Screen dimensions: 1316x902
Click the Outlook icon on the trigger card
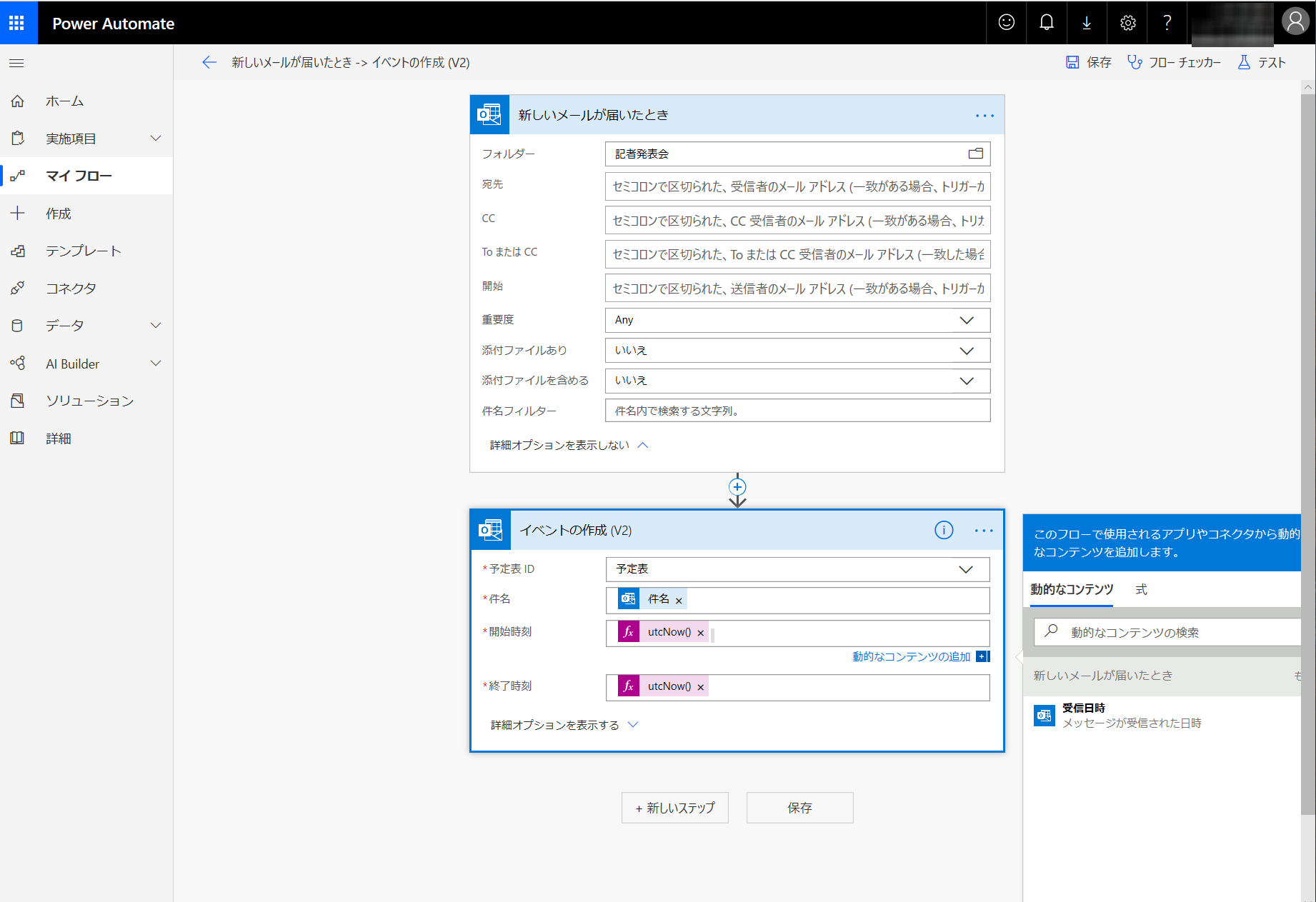[489, 115]
